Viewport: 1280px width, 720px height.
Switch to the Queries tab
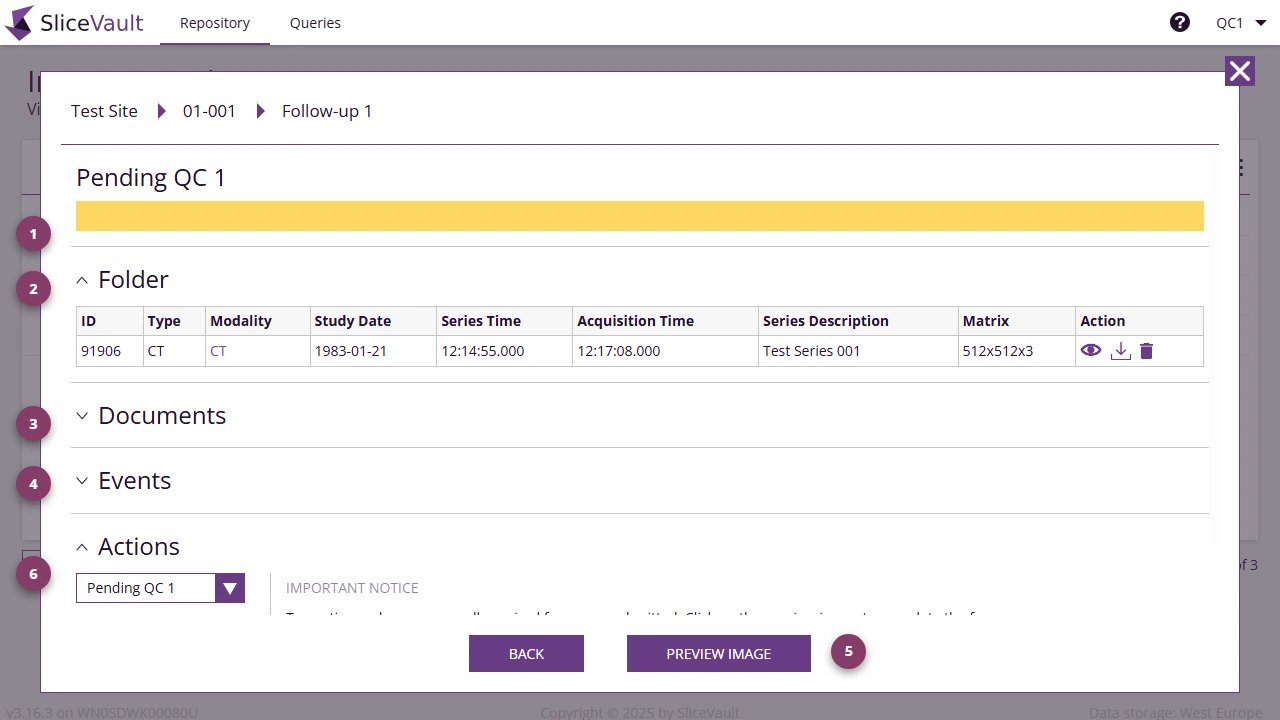click(x=315, y=22)
